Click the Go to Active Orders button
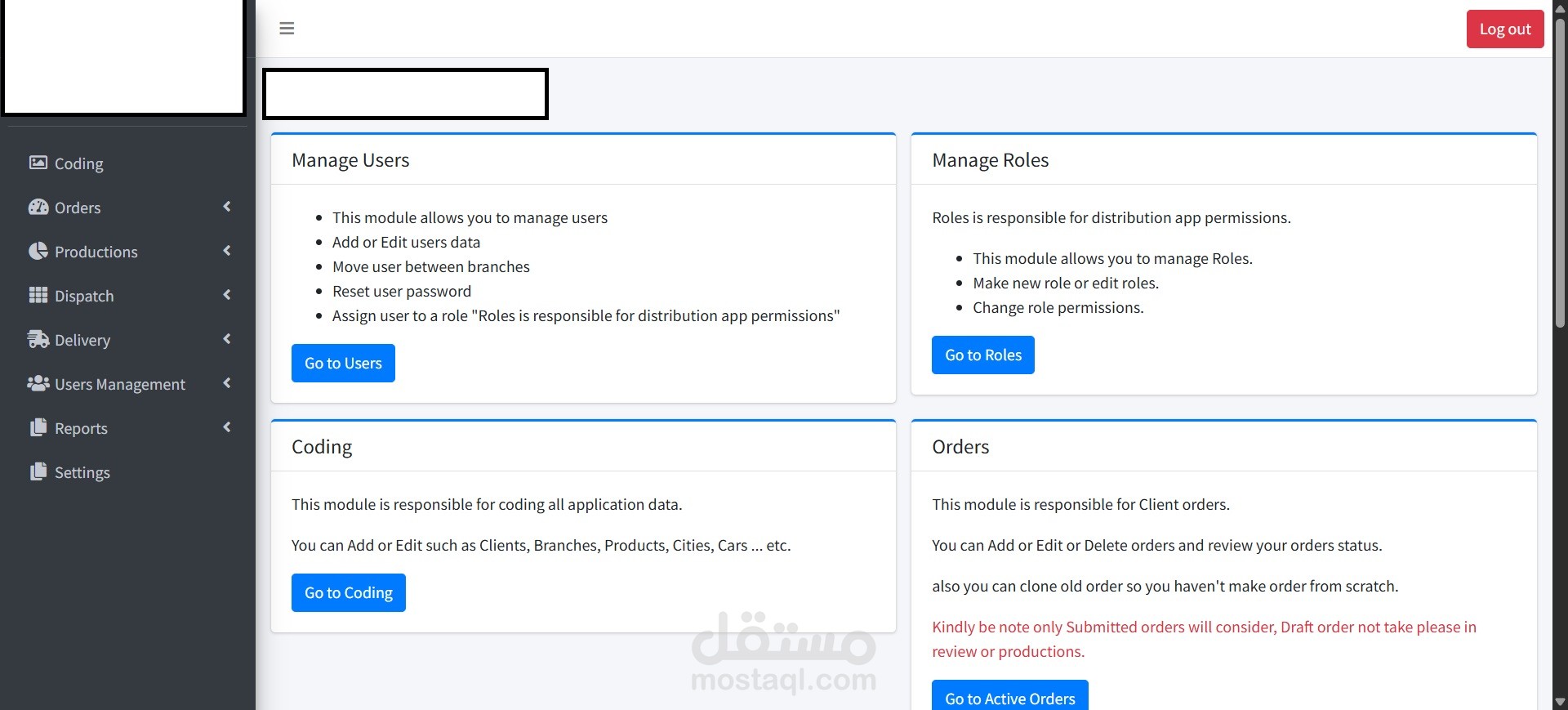 point(1010,696)
